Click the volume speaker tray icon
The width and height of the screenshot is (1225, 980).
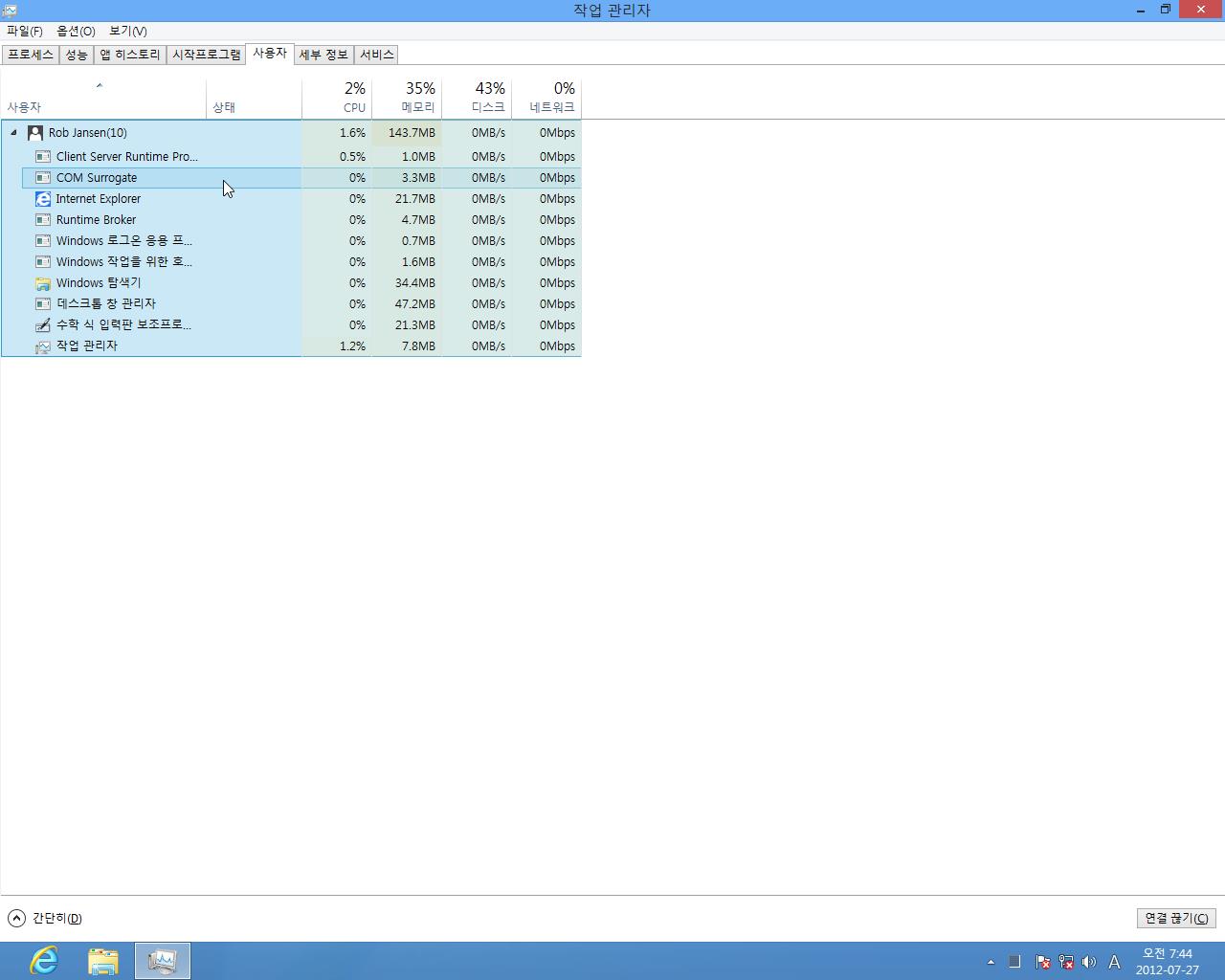click(x=1088, y=962)
